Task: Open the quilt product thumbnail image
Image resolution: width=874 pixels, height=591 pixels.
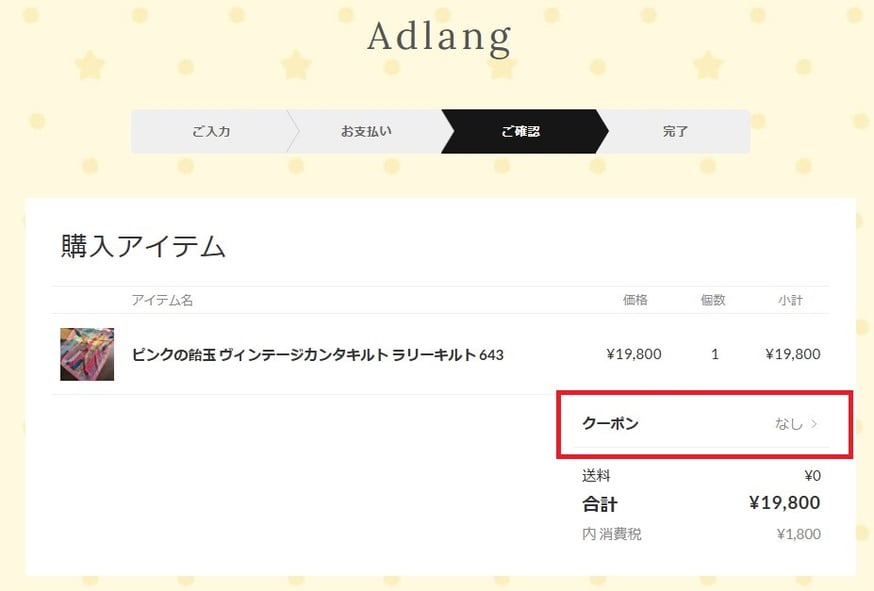Action: 87,354
